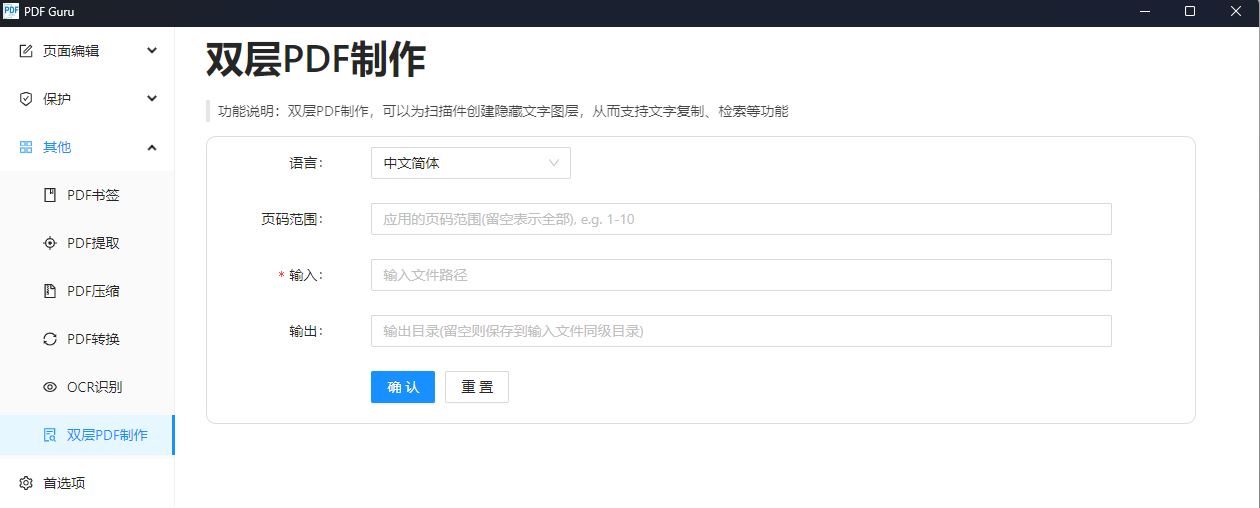Click the shield icon beside 保护
1260x508 pixels.
coord(26,99)
